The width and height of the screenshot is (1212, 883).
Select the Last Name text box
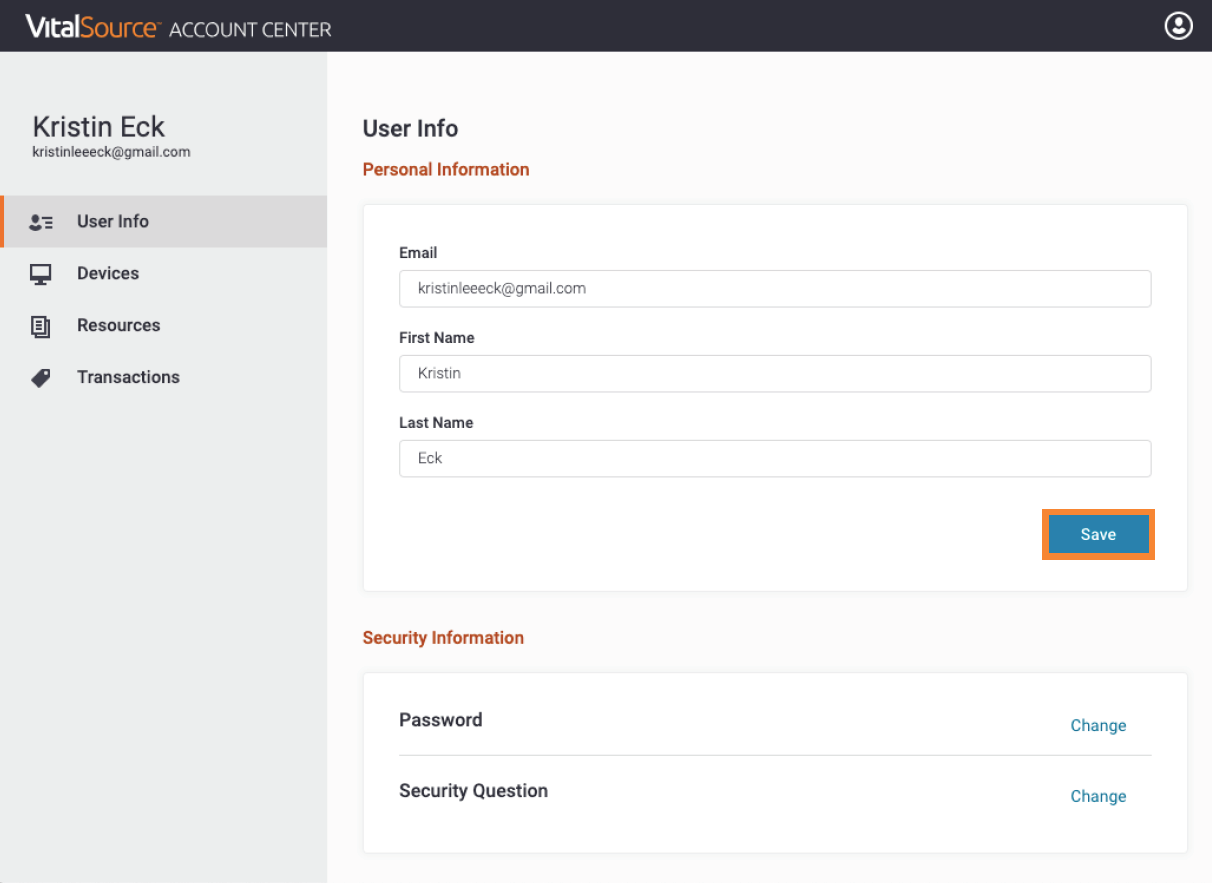[774, 458]
